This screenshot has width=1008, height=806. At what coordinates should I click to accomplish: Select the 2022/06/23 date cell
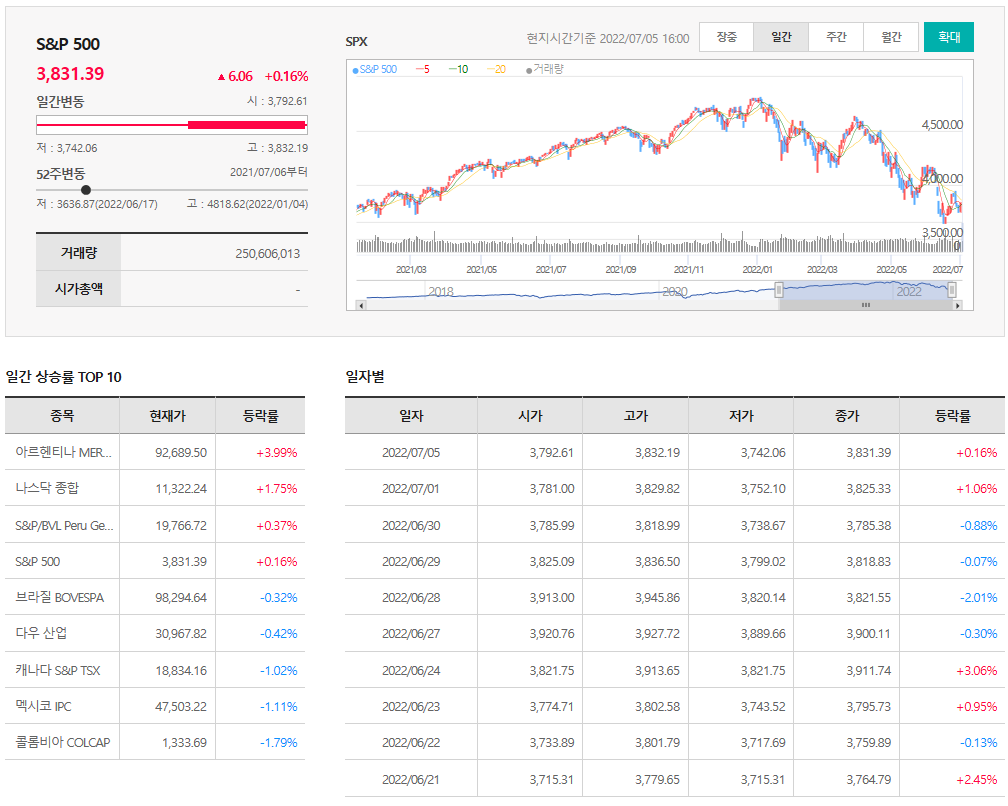click(x=411, y=706)
